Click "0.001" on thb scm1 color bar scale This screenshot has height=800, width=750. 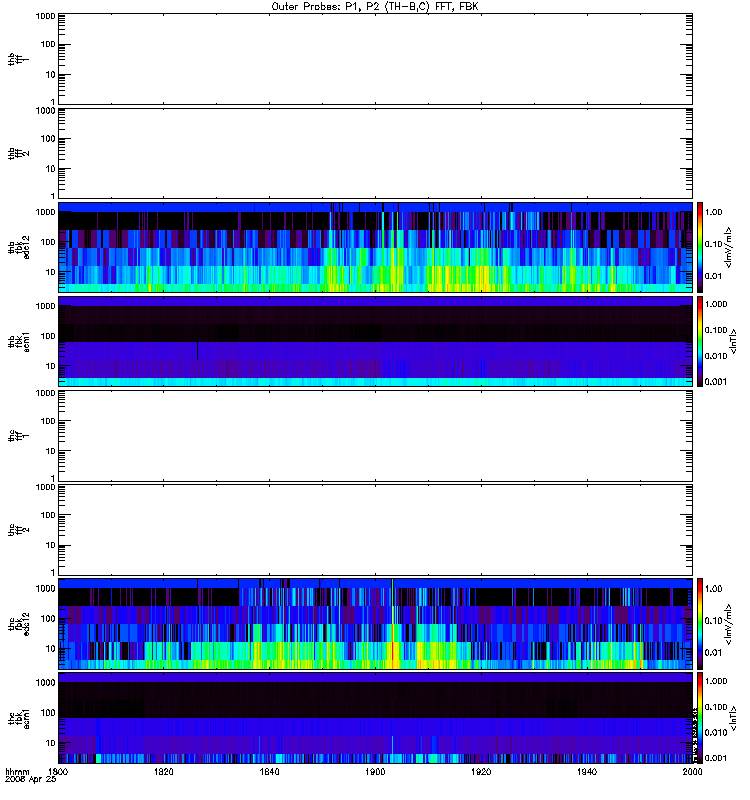pyautogui.click(x=716, y=382)
